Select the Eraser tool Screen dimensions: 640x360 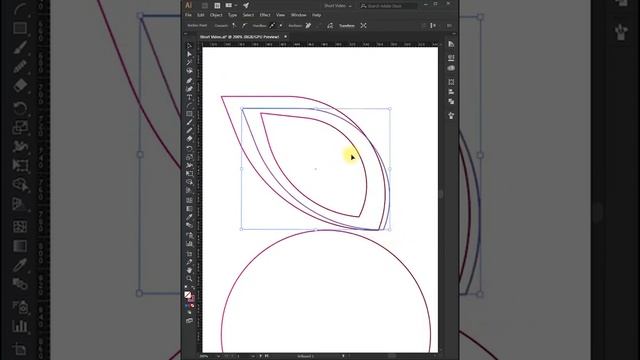189,139
